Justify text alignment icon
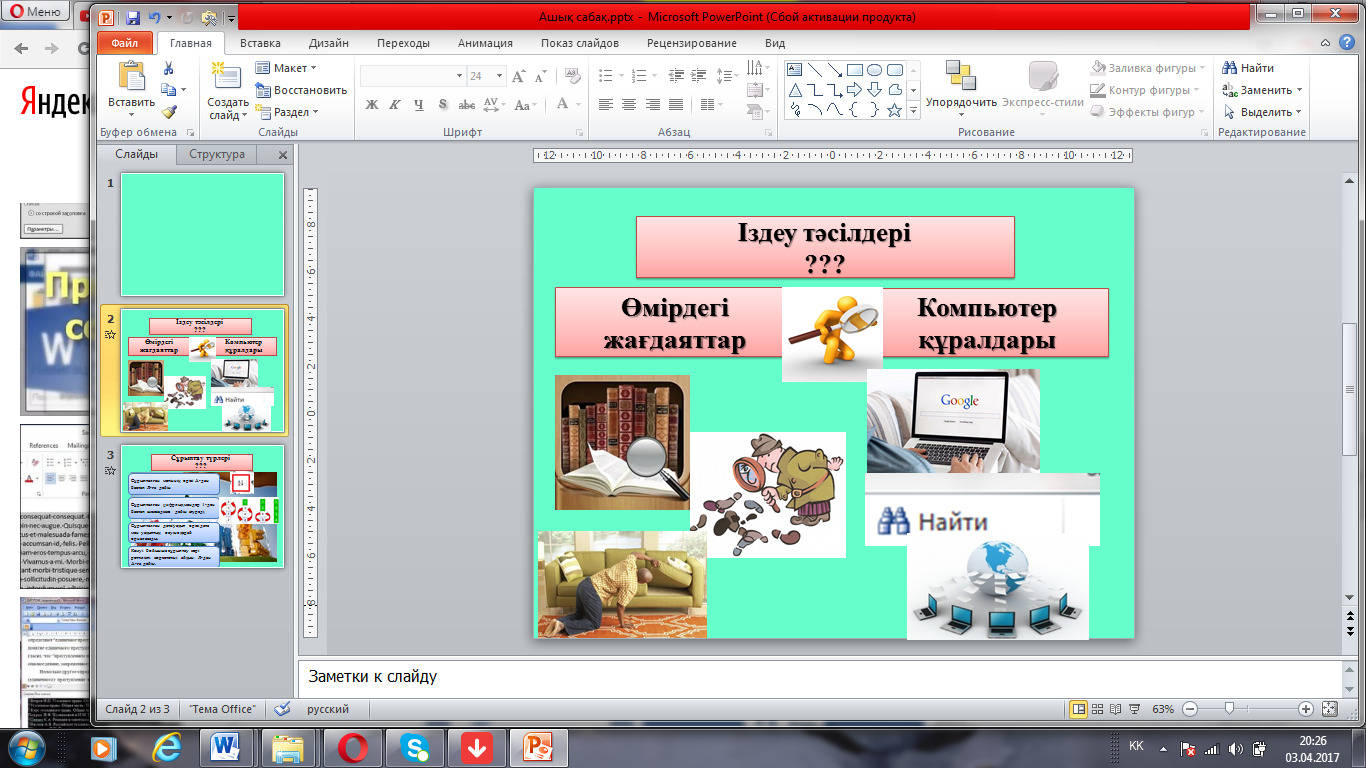This screenshot has width=1366, height=768. click(677, 104)
